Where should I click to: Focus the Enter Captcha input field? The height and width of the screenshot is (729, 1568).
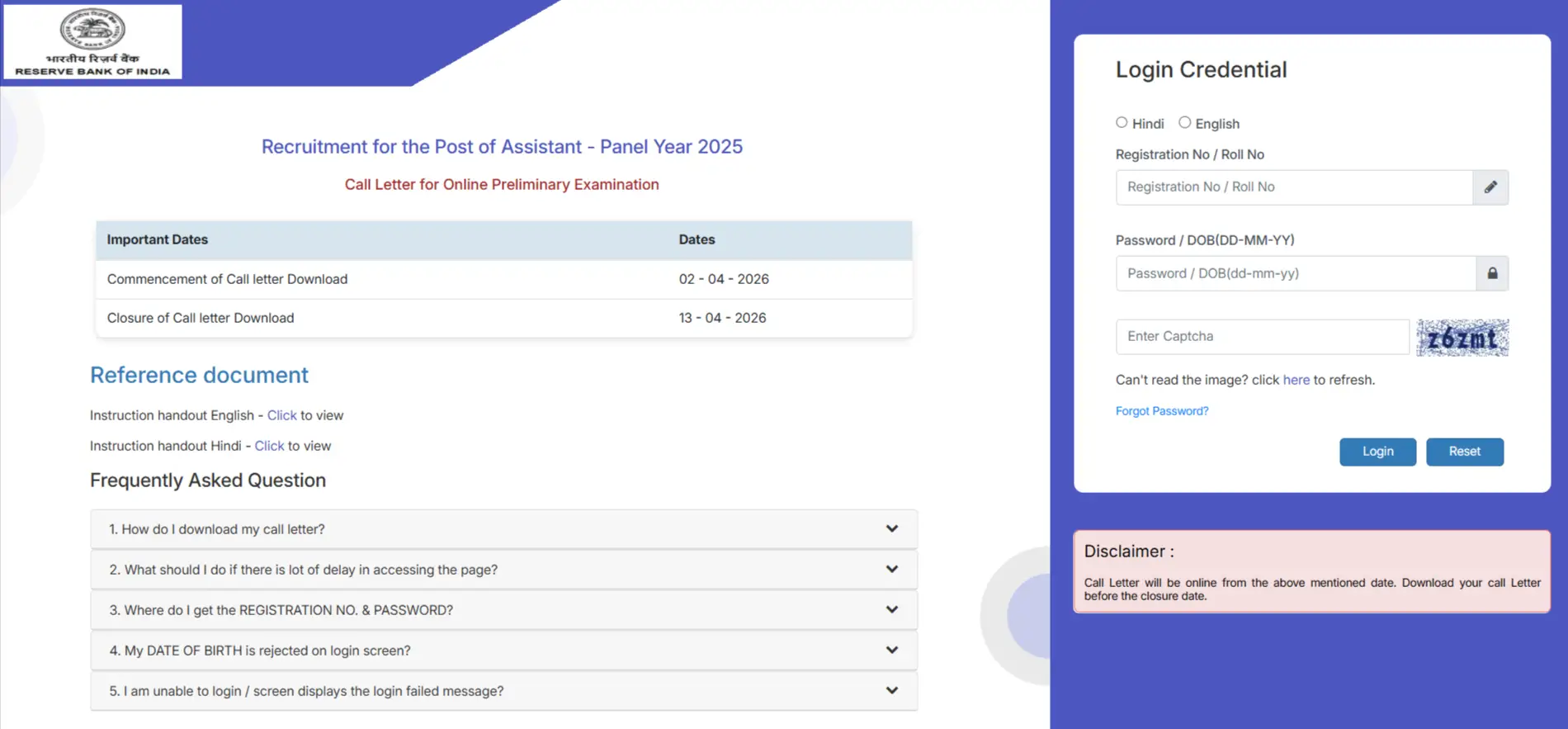(1263, 337)
